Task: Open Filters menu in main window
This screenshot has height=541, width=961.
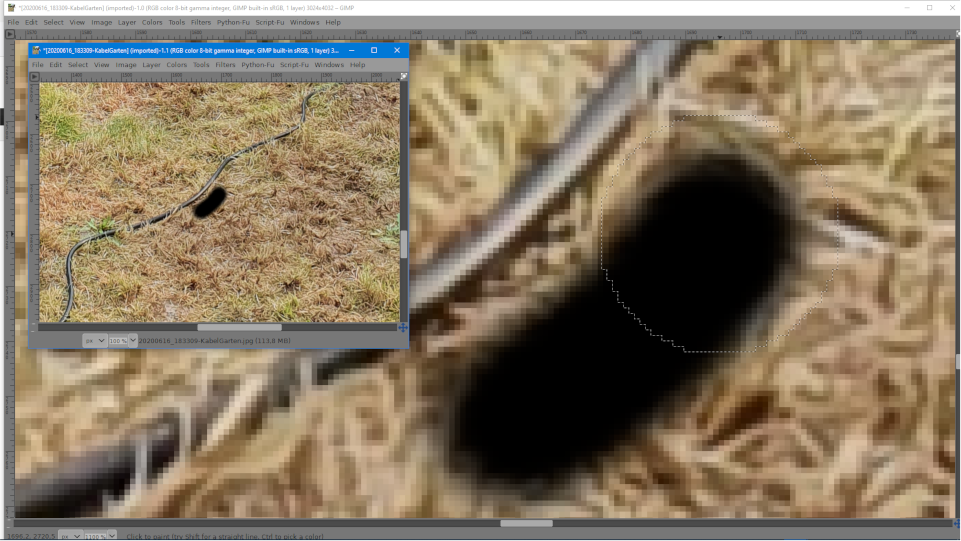Action: 201,23
